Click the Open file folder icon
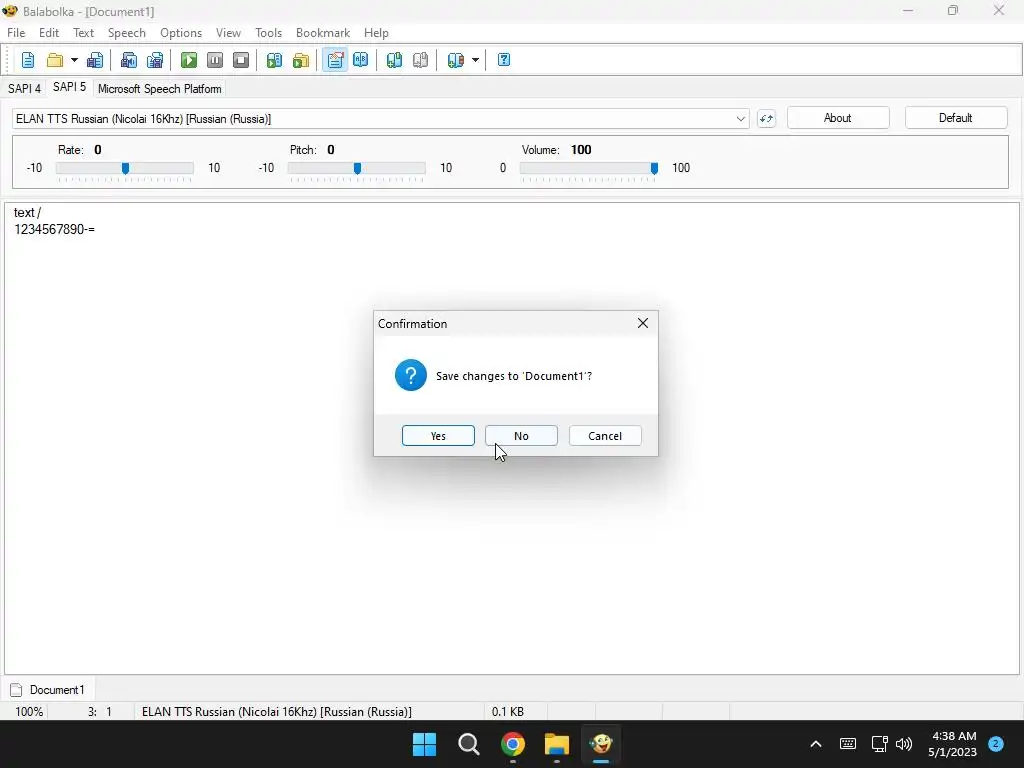The image size is (1024, 768). click(x=55, y=60)
